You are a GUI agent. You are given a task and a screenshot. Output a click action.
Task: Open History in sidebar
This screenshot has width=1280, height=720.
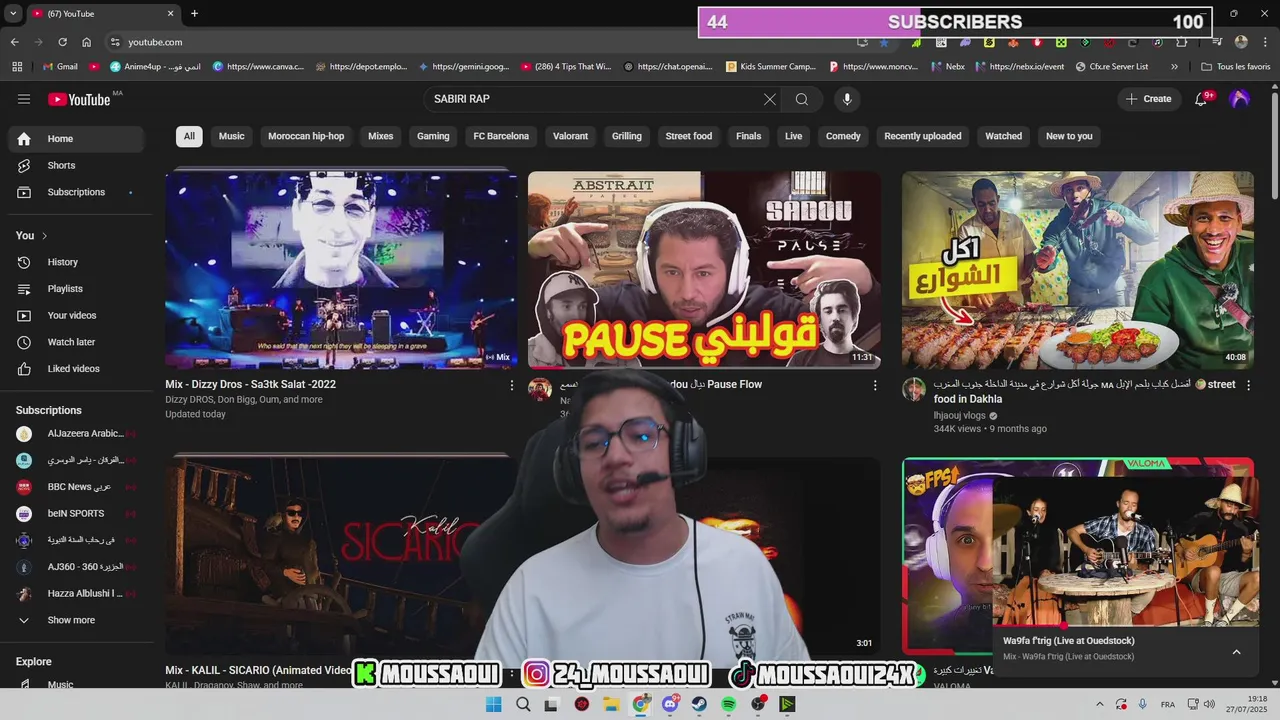coord(76,262)
